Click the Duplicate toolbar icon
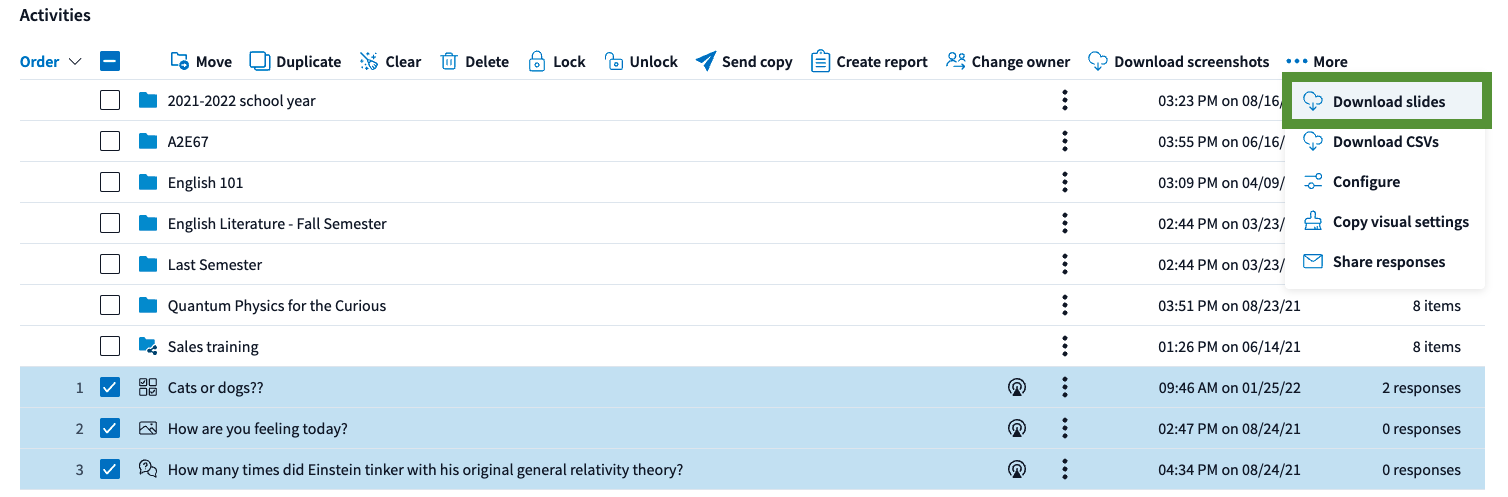Image resolution: width=1508 pixels, height=497 pixels. [x=260, y=62]
